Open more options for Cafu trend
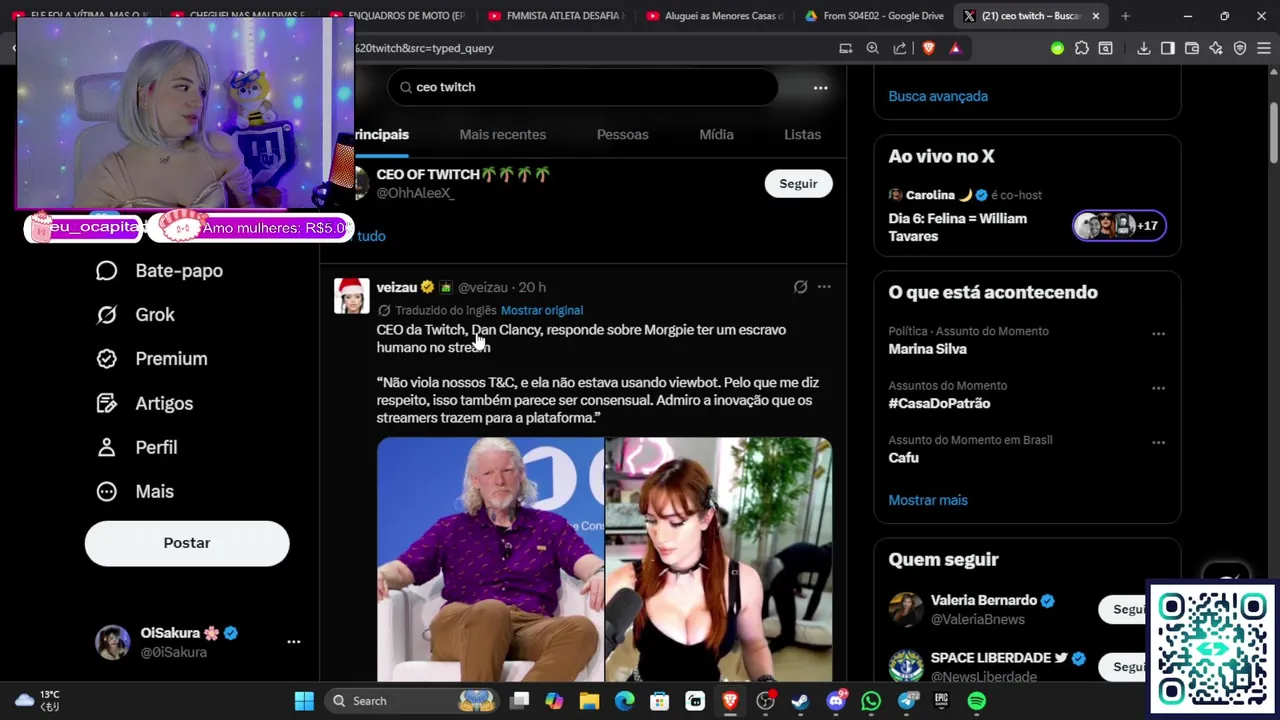 click(1158, 442)
